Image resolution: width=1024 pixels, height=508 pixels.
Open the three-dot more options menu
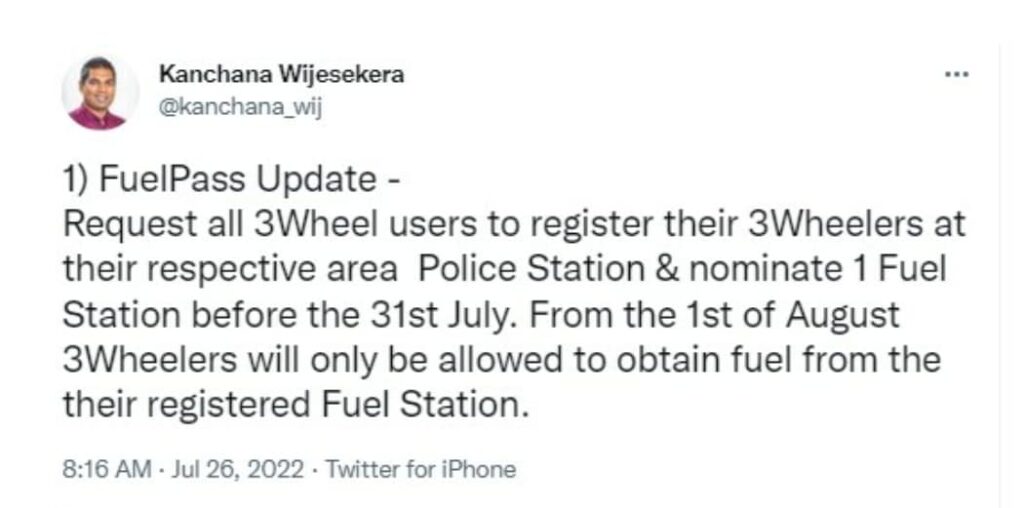click(x=957, y=76)
